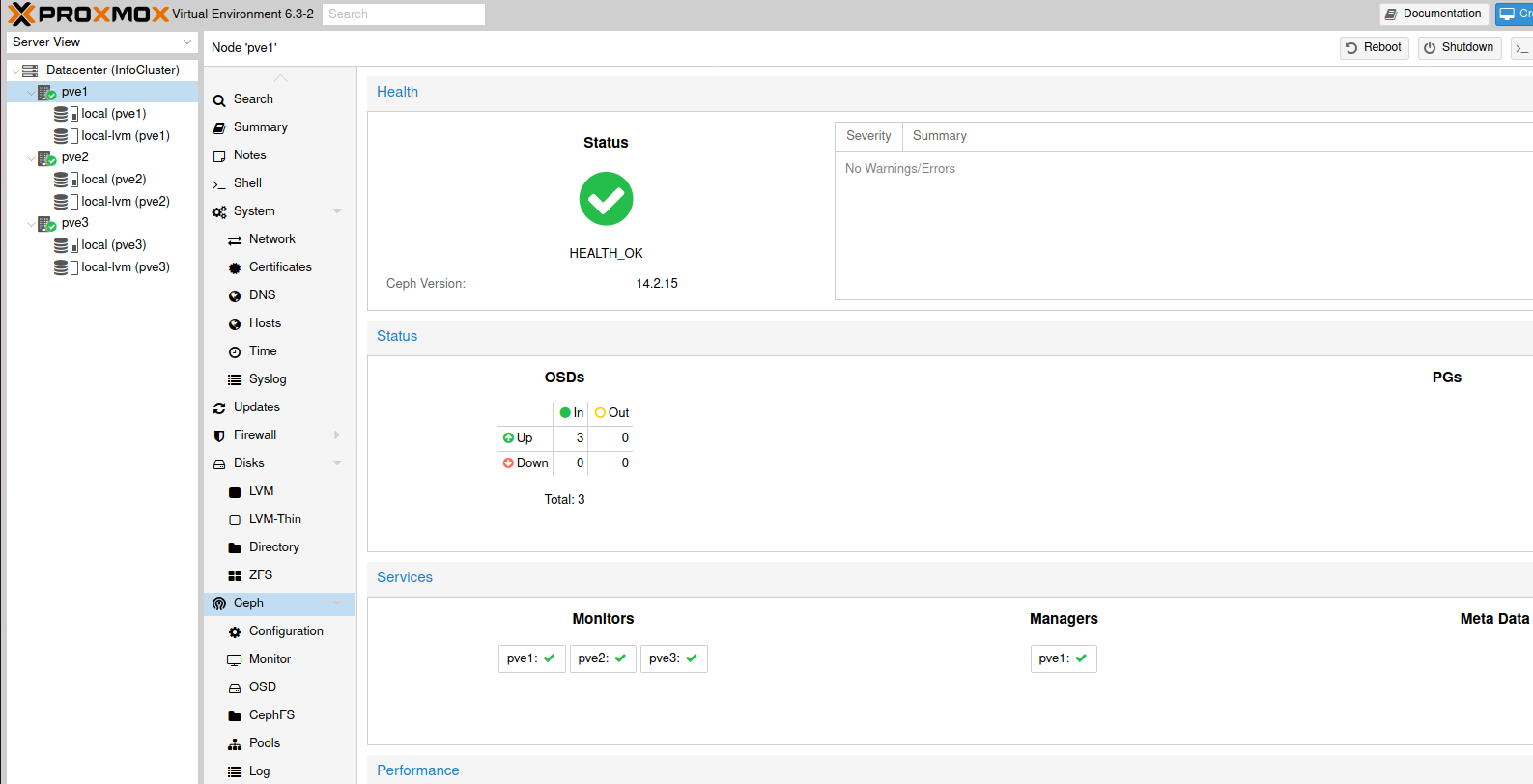
Task: Click the Shutdown button
Action: (1459, 47)
